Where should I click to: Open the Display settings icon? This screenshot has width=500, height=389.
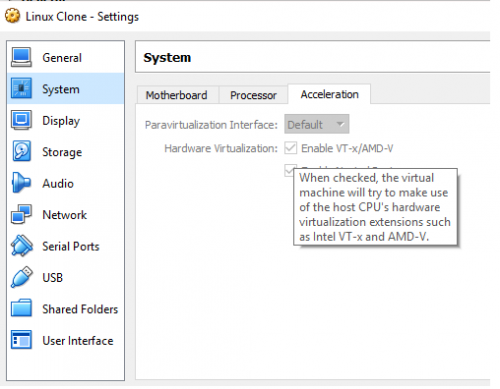[21, 120]
